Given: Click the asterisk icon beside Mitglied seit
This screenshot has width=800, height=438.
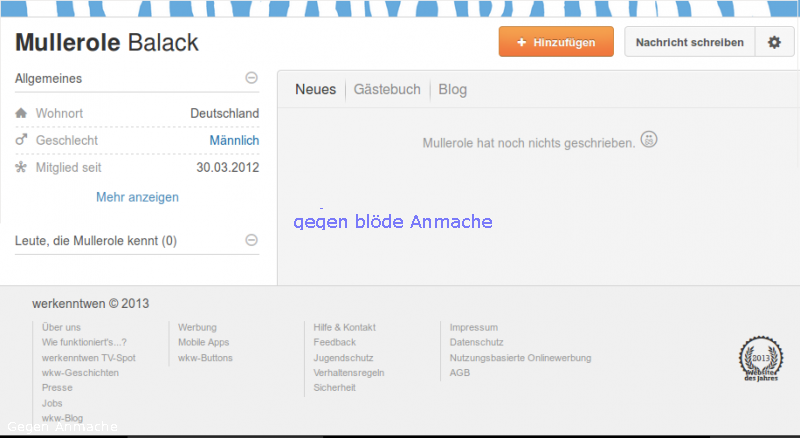Looking at the screenshot, I should click(21, 167).
